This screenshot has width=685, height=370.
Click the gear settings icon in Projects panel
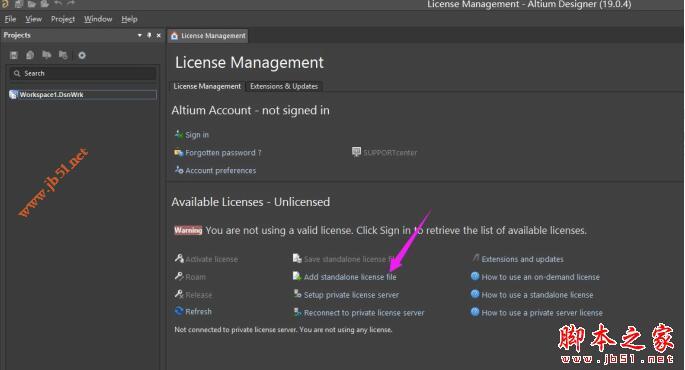point(82,55)
